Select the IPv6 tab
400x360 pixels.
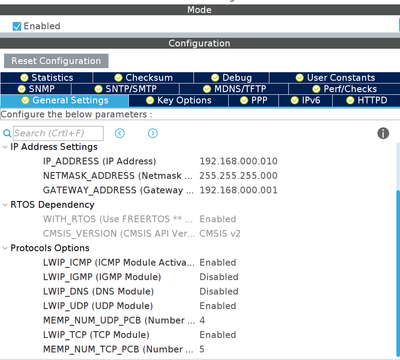click(x=305, y=100)
